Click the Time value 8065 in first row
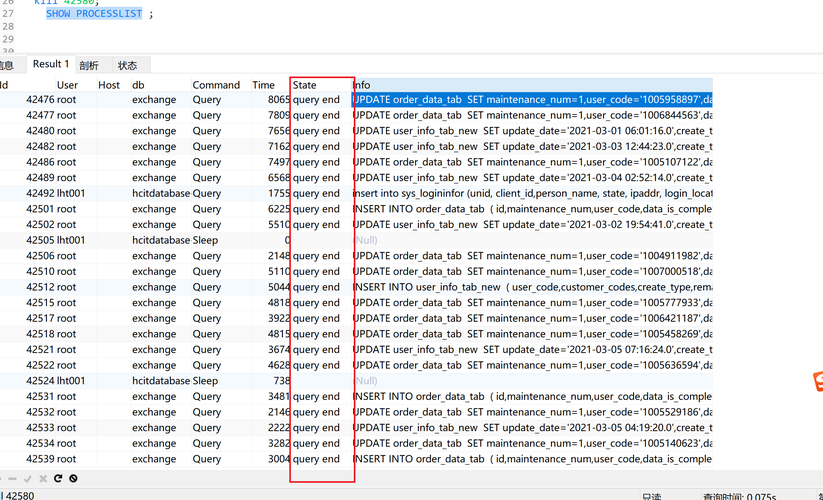The width and height of the screenshot is (823, 500). click(x=279, y=100)
